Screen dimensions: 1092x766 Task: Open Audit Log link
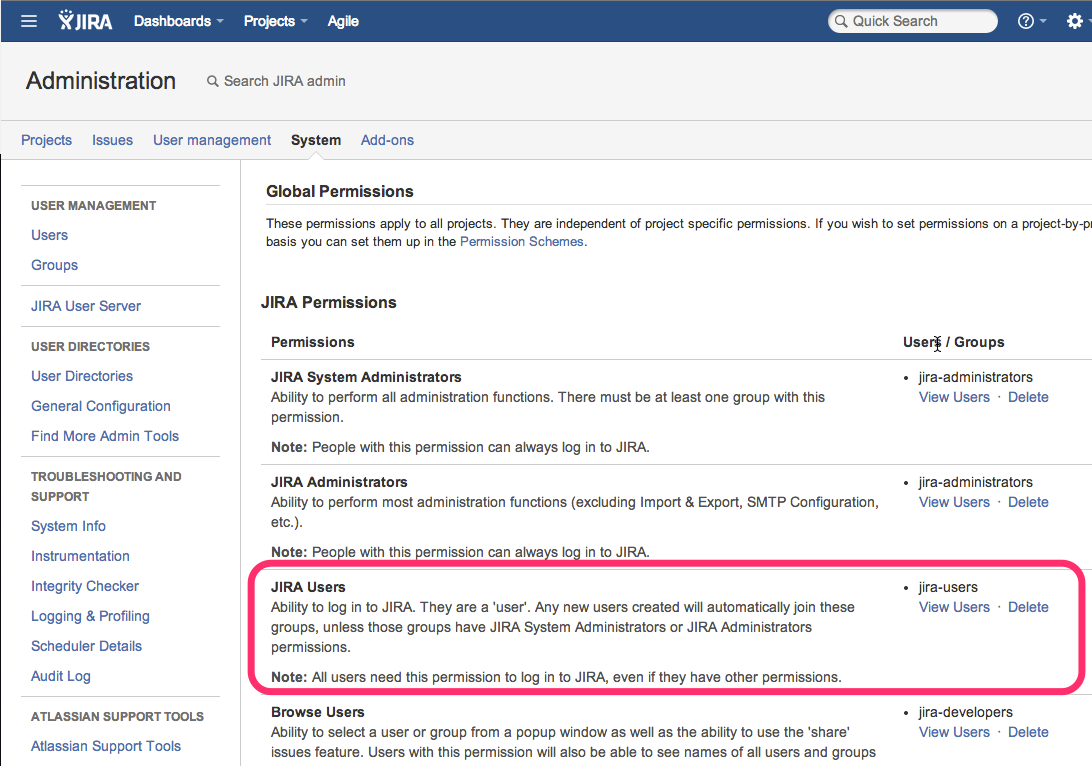pyautogui.click(x=61, y=676)
